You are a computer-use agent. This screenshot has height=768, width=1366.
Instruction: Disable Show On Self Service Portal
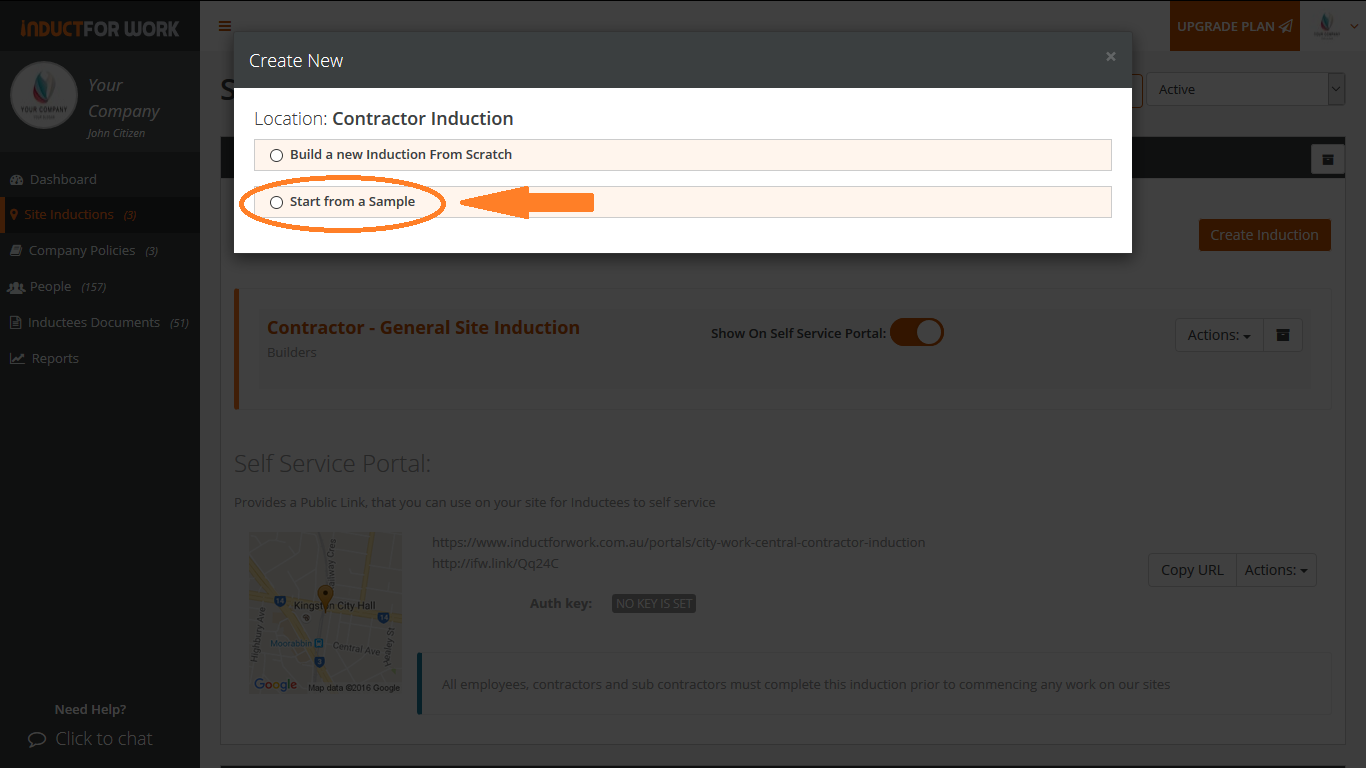click(916, 331)
